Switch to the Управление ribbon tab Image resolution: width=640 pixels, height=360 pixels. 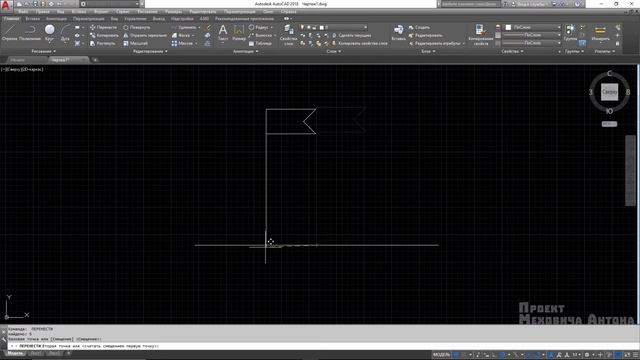point(136,19)
